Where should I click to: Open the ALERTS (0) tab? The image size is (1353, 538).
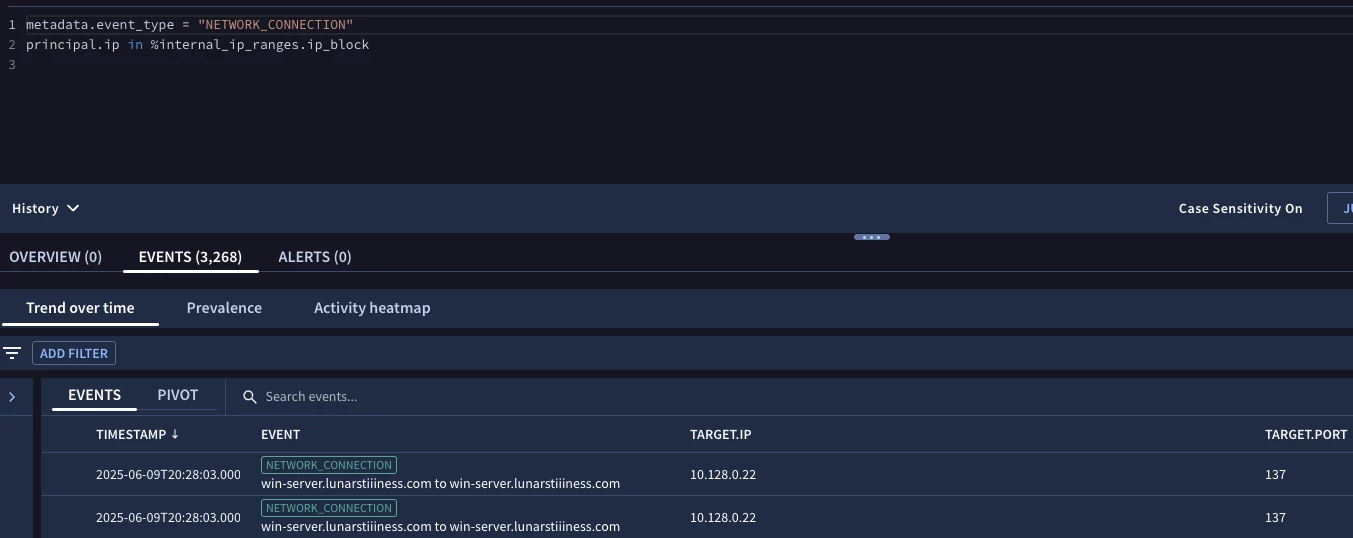(315, 257)
